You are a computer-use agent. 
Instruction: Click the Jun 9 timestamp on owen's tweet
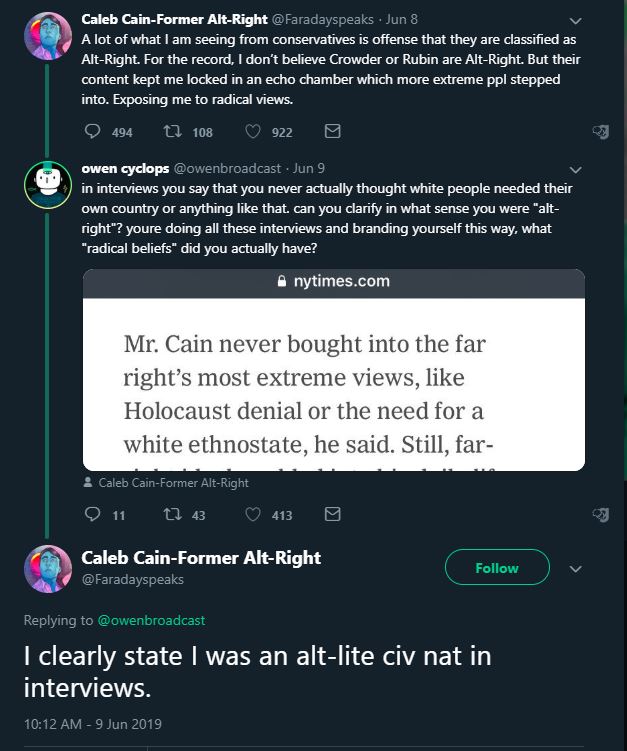pyautogui.click(x=306, y=168)
